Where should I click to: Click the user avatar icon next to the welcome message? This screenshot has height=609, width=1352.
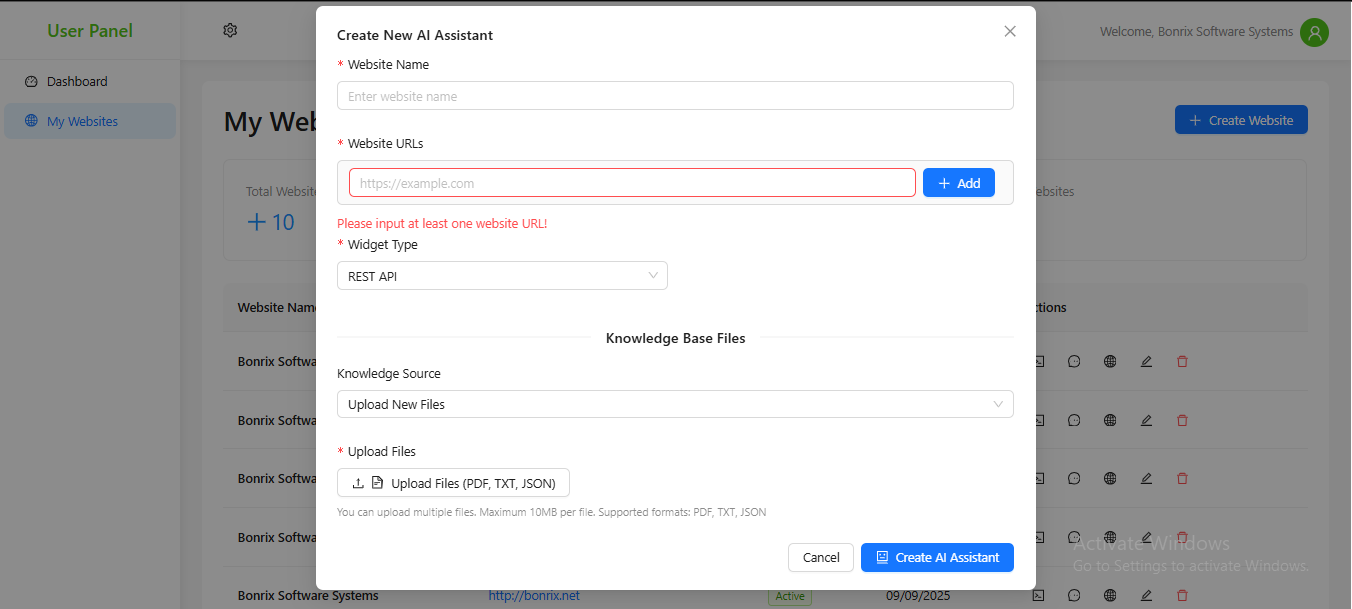(x=1314, y=32)
